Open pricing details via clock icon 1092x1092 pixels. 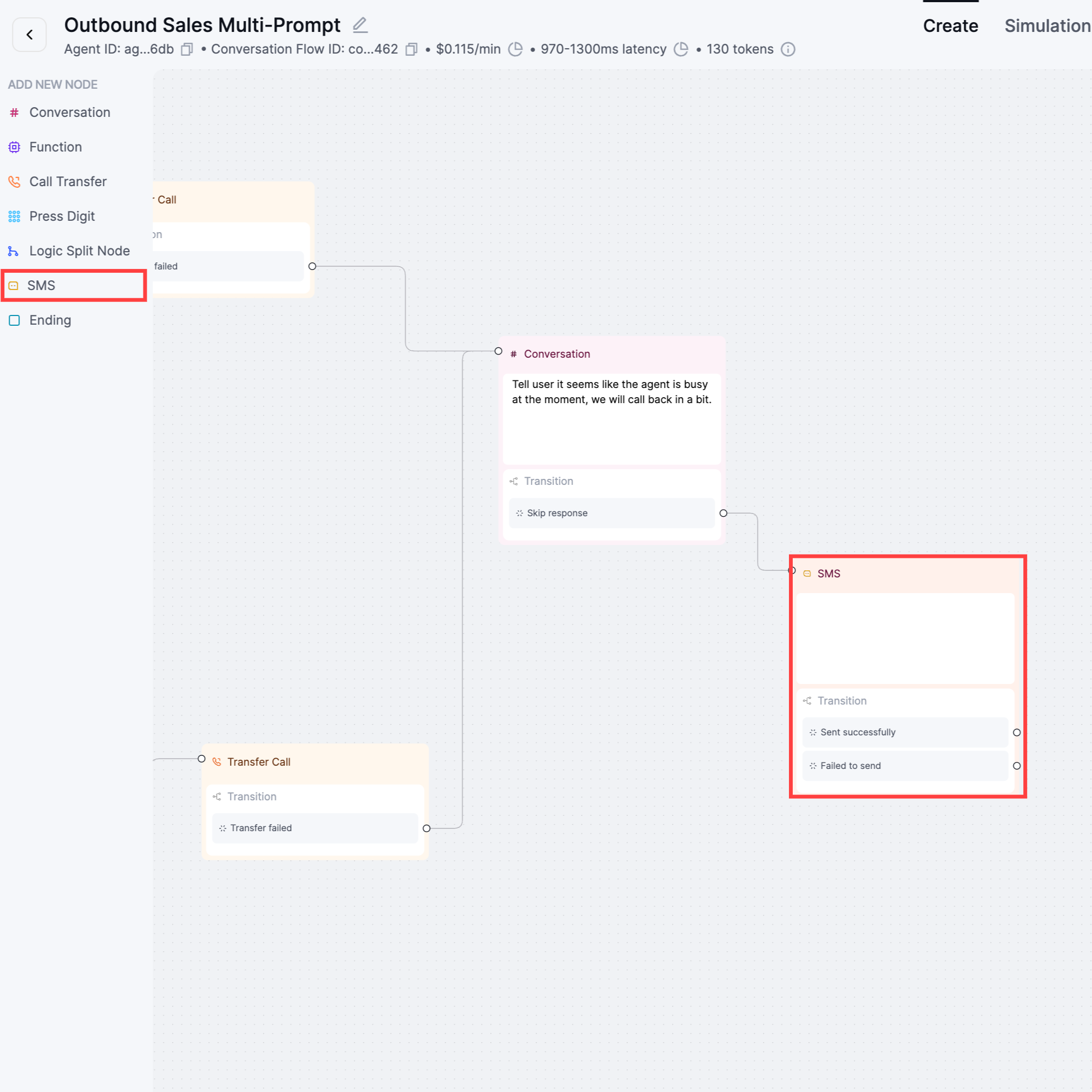pyautogui.click(x=515, y=50)
